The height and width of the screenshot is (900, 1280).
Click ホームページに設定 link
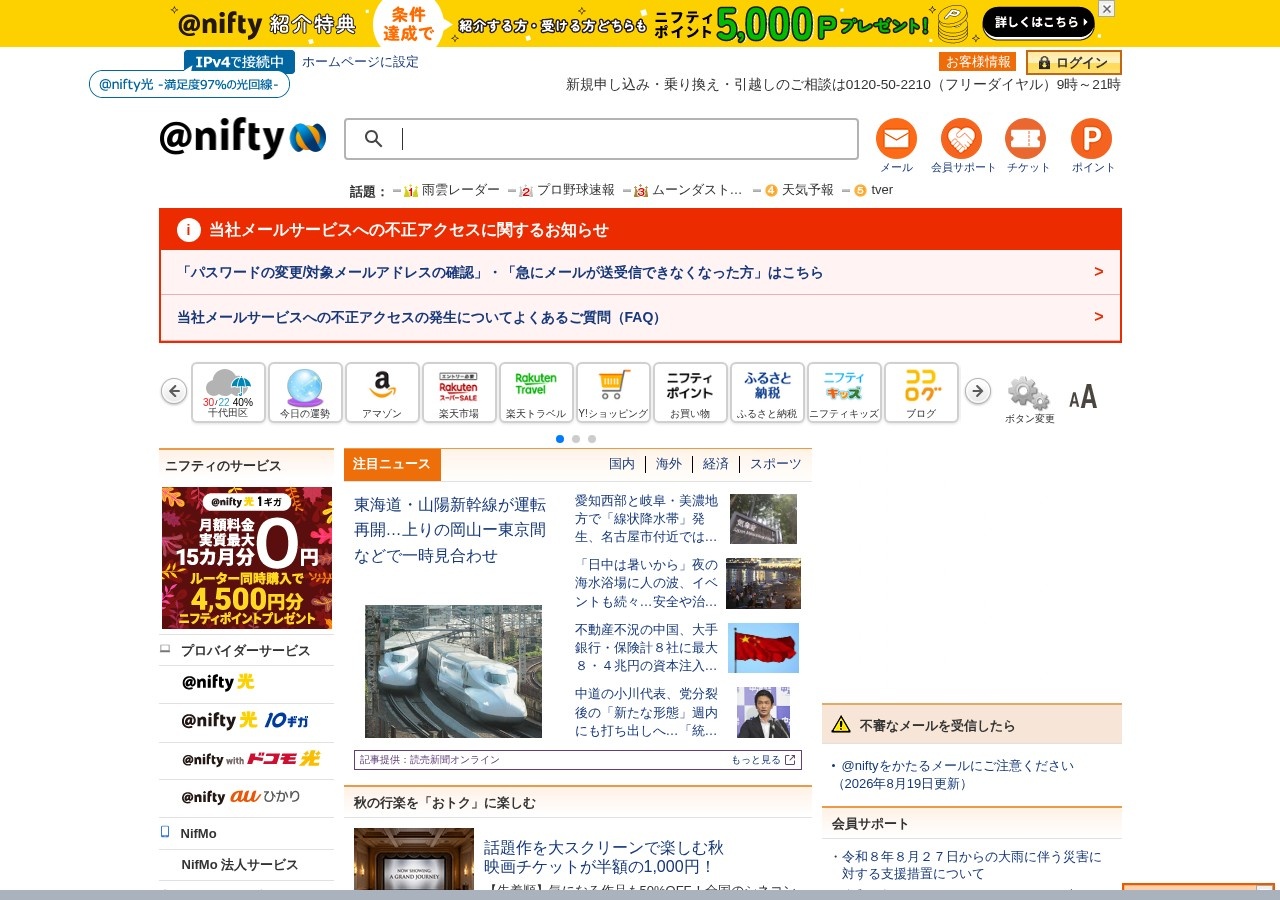(x=360, y=62)
